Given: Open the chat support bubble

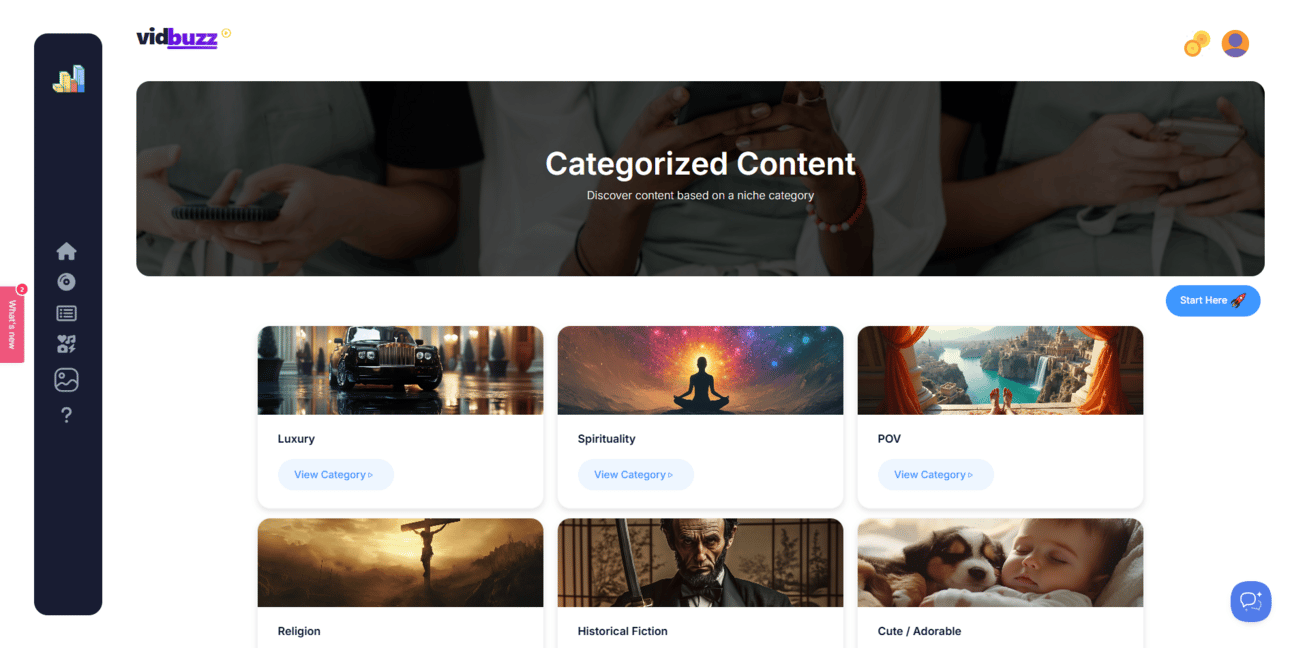Looking at the screenshot, I should pos(1251,602).
